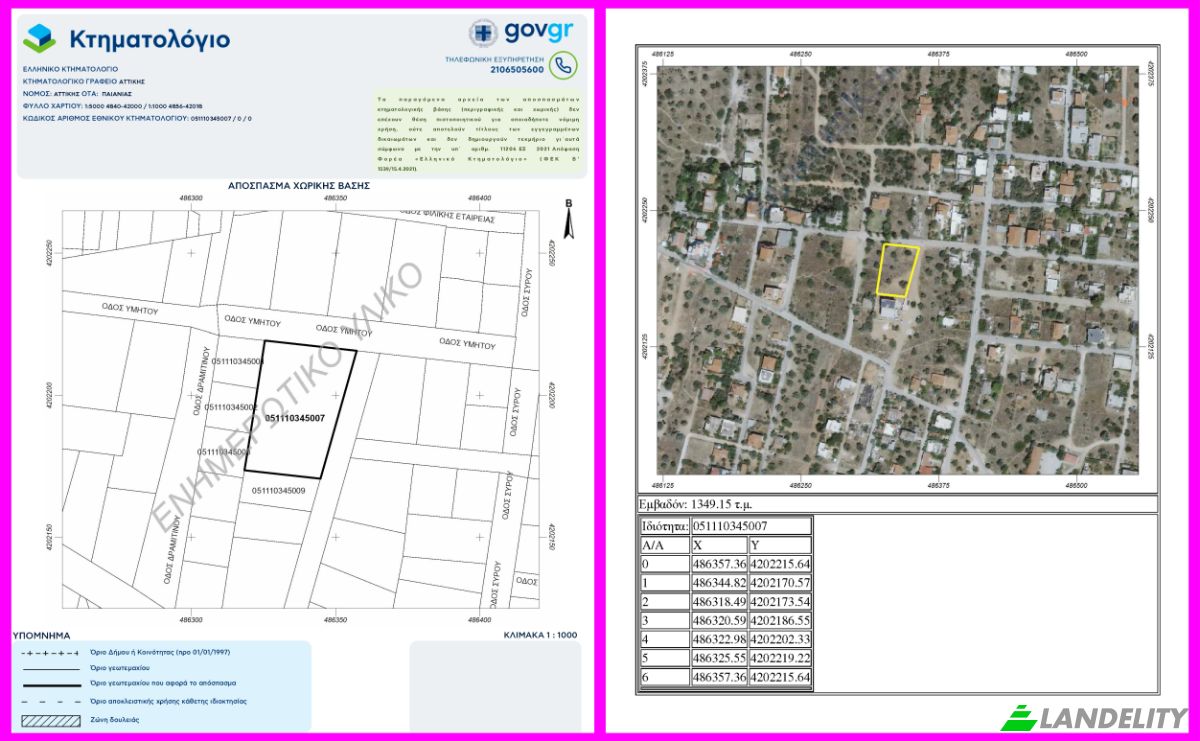
Task: Click the green disclaimer notice box
Action: pyautogui.click(x=479, y=133)
